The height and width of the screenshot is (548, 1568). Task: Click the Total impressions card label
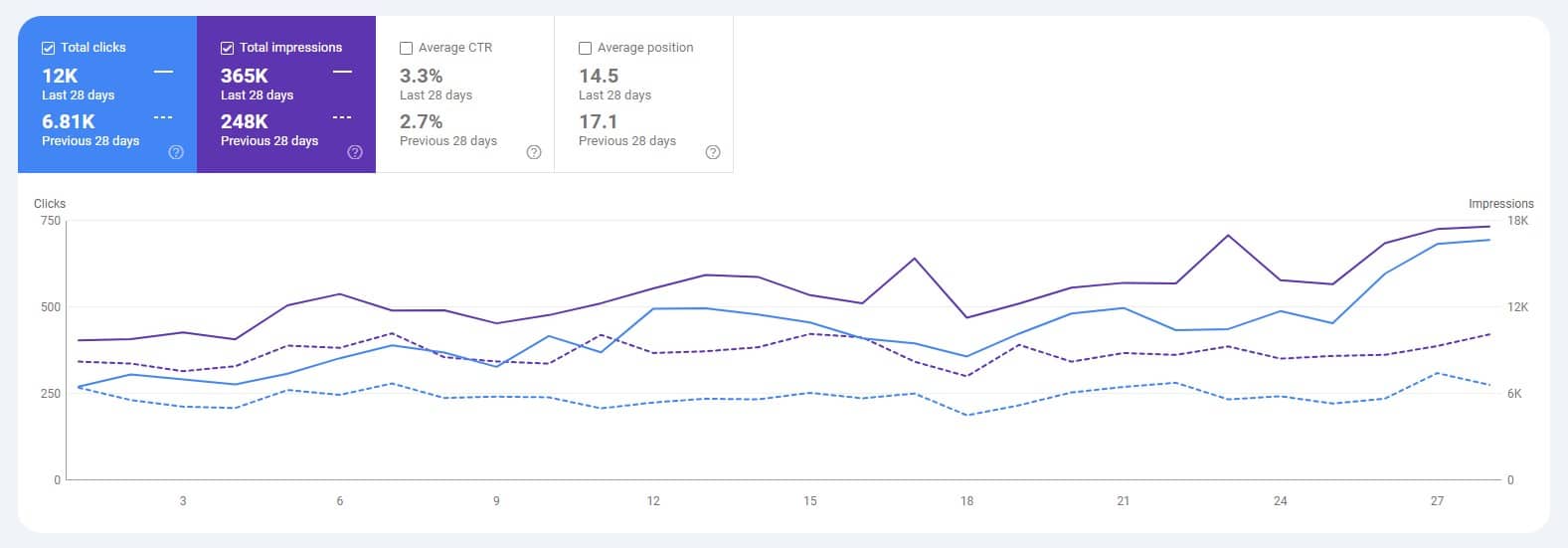click(x=290, y=48)
